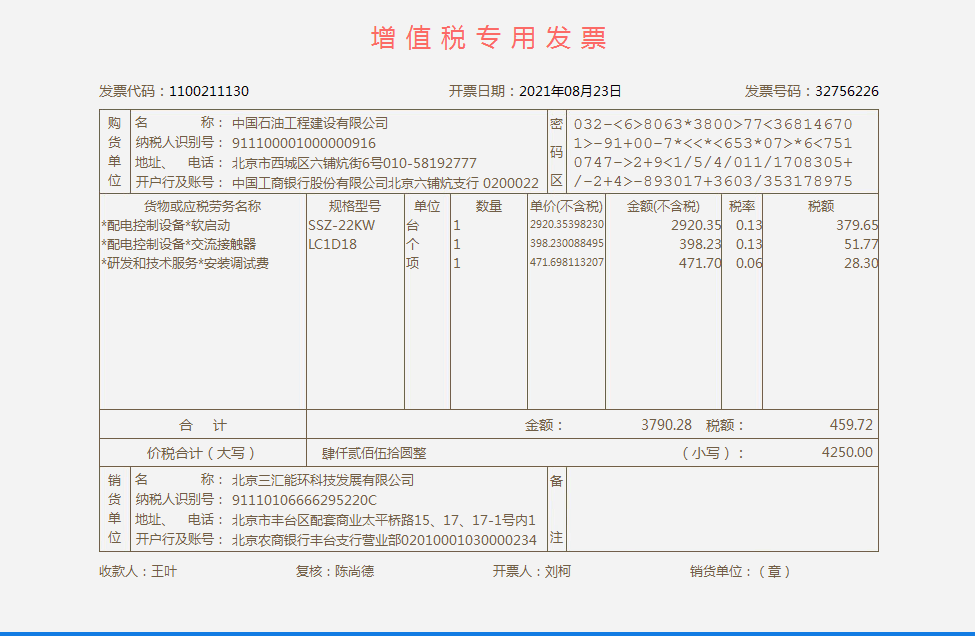This screenshot has width=975, height=636.
Task: Click the 合计 row label
Action: (x=203, y=425)
